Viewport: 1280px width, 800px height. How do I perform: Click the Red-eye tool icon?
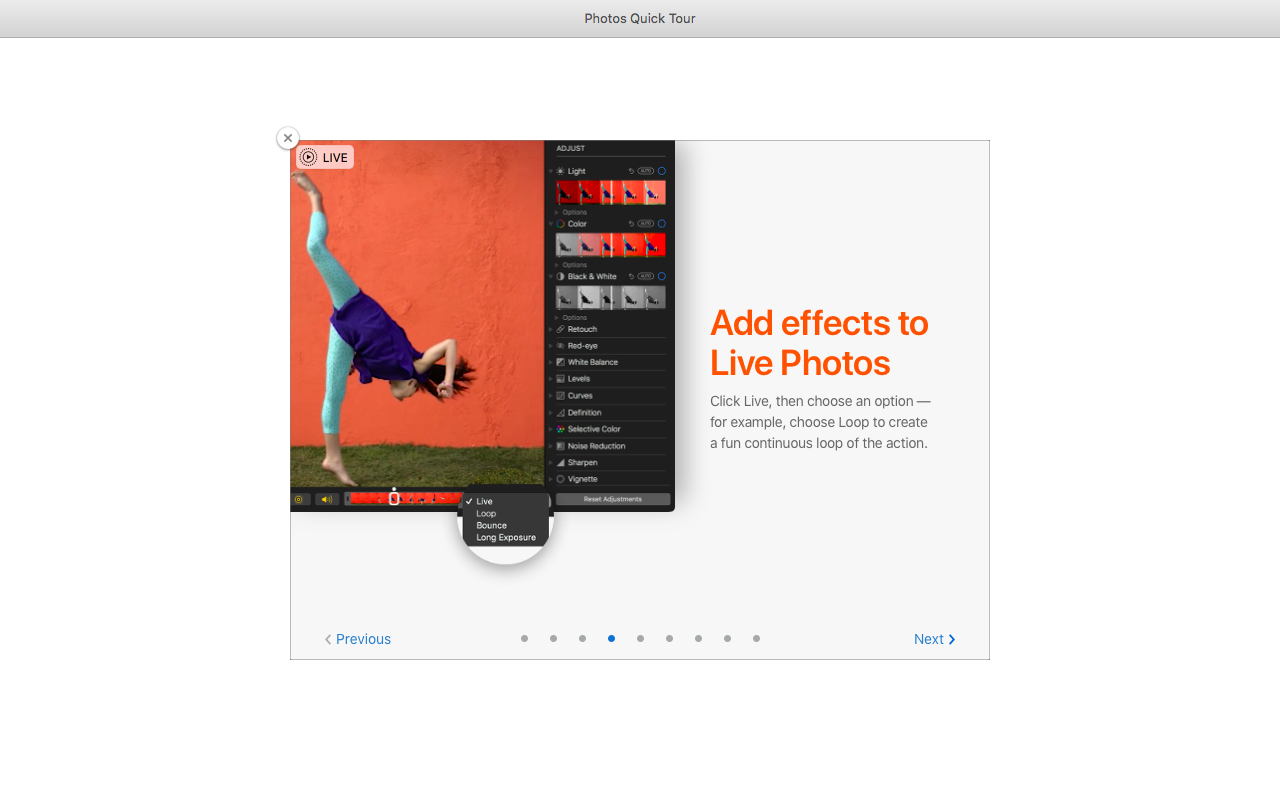[560, 346]
